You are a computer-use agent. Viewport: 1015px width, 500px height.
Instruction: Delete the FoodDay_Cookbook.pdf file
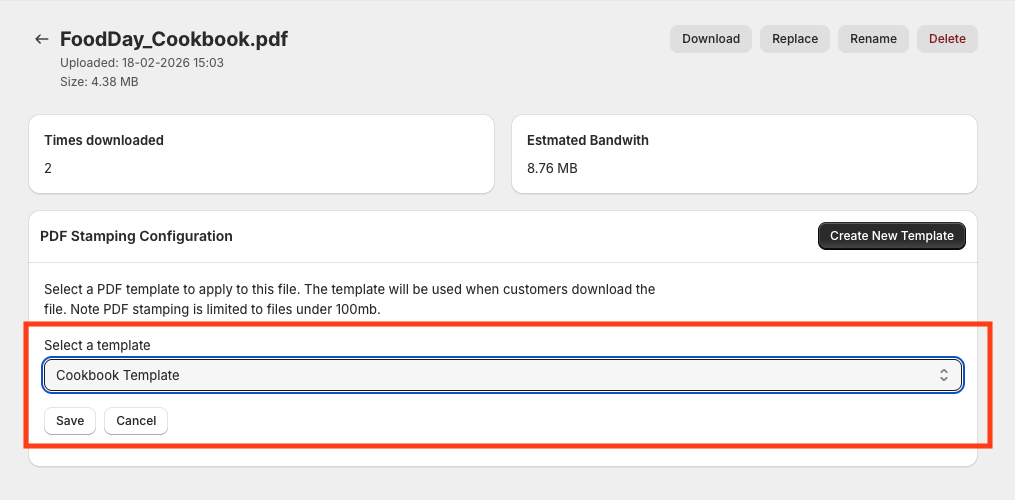(947, 39)
